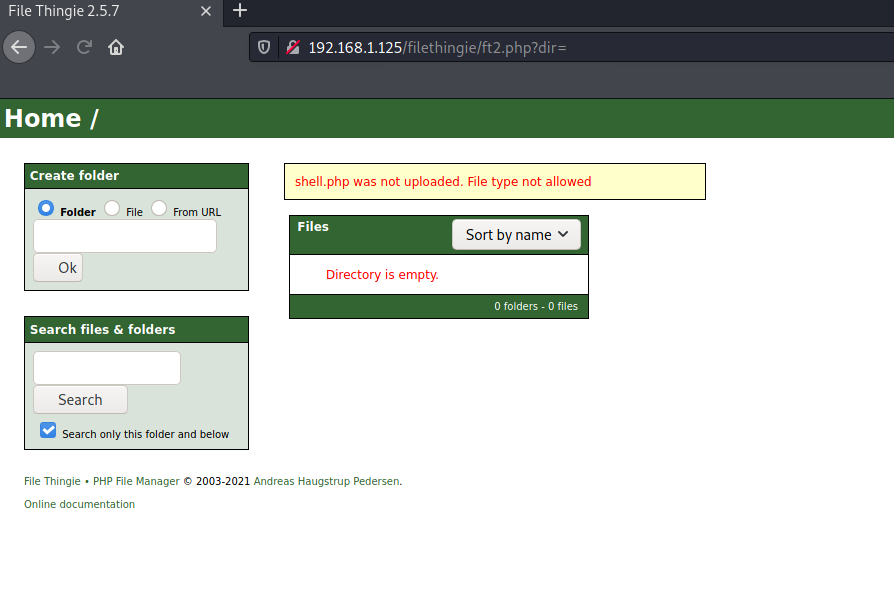Choose the From URL radio option

click(159, 208)
